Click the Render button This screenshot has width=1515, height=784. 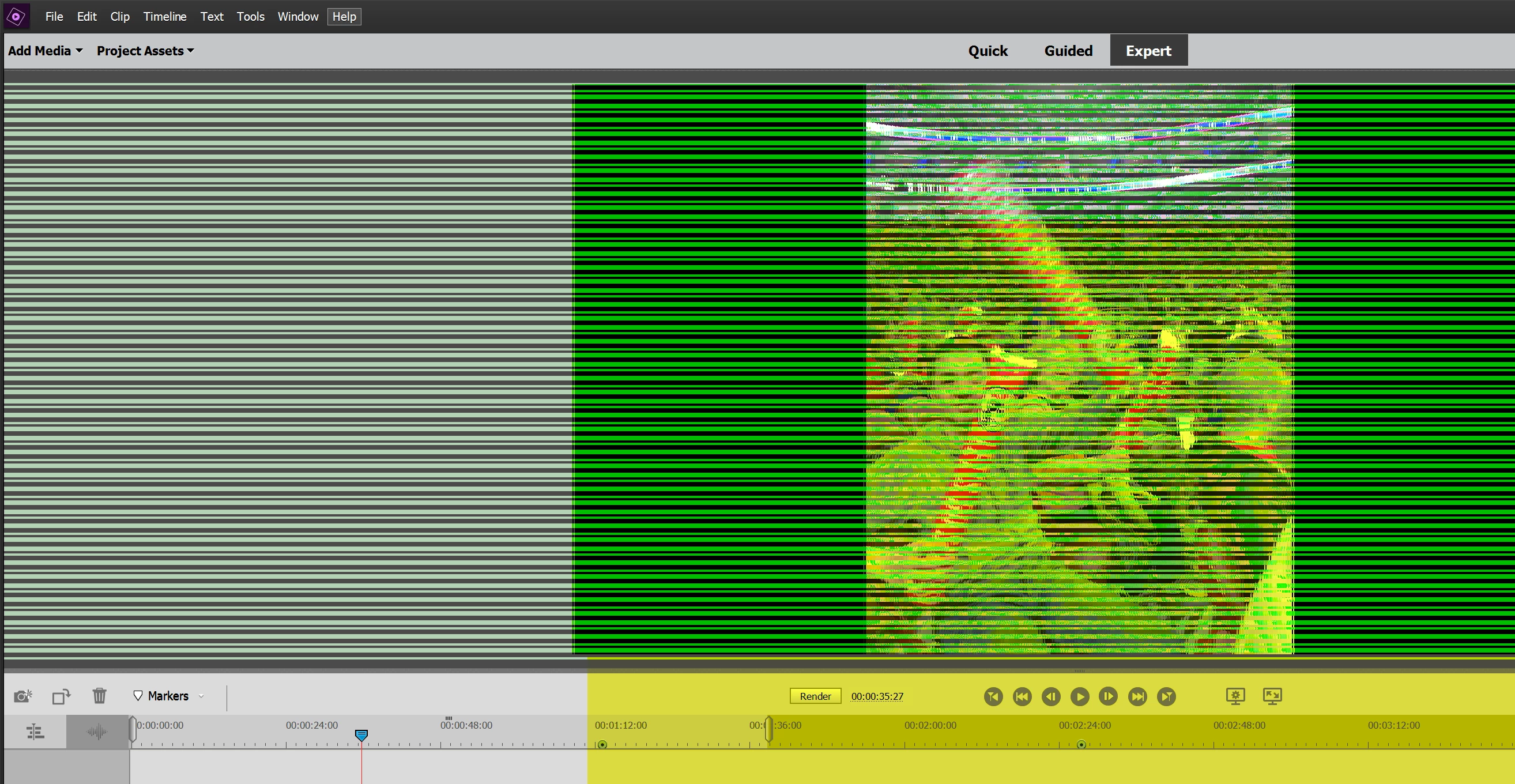(815, 696)
